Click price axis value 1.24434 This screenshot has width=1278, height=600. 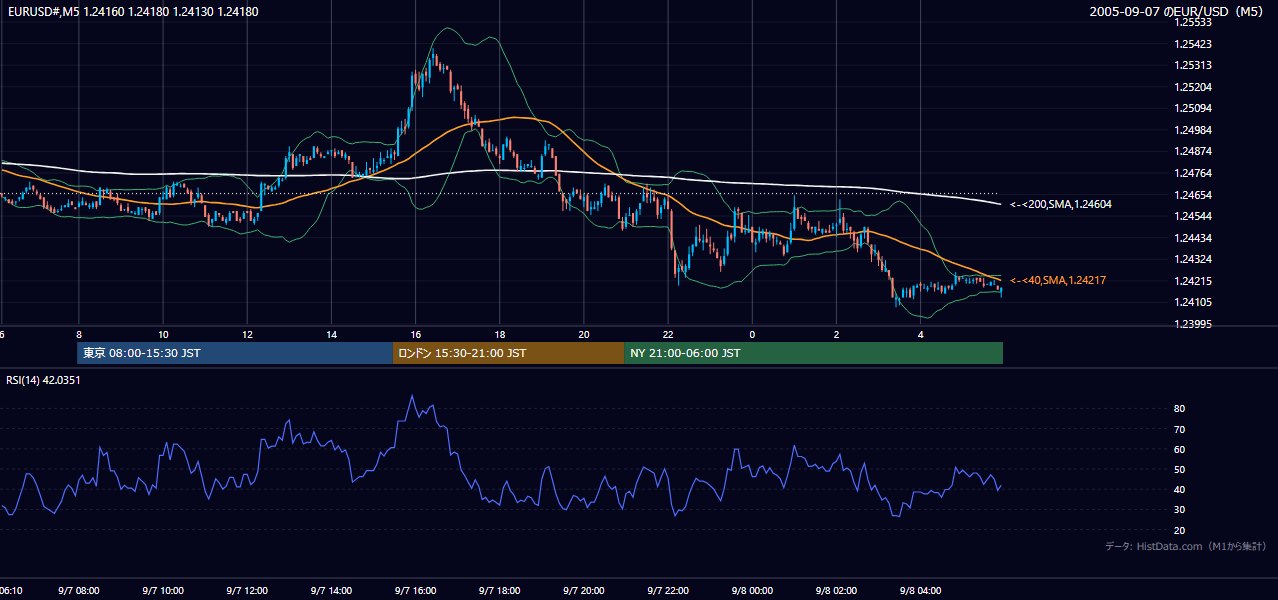tap(1193, 238)
